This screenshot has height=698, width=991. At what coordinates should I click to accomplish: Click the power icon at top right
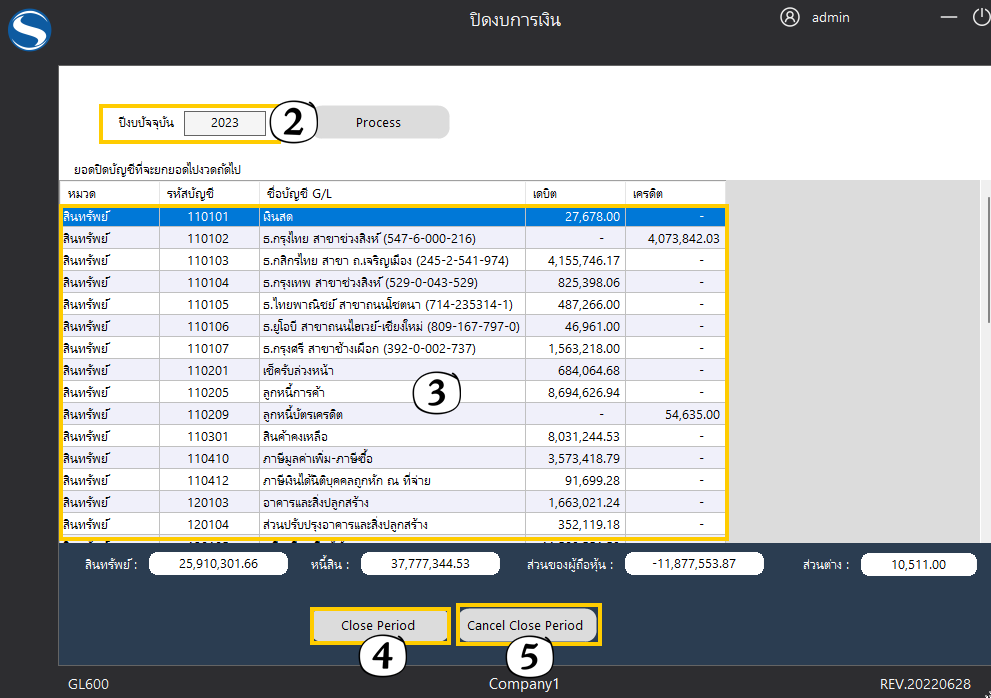click(981, 18)
